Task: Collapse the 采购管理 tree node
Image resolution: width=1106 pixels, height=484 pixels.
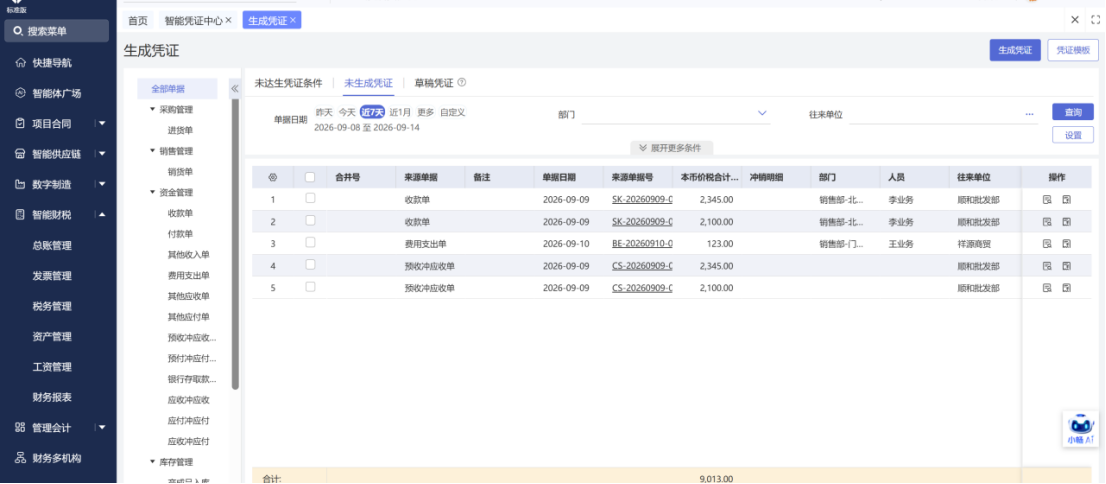Action: click(153, 109)
